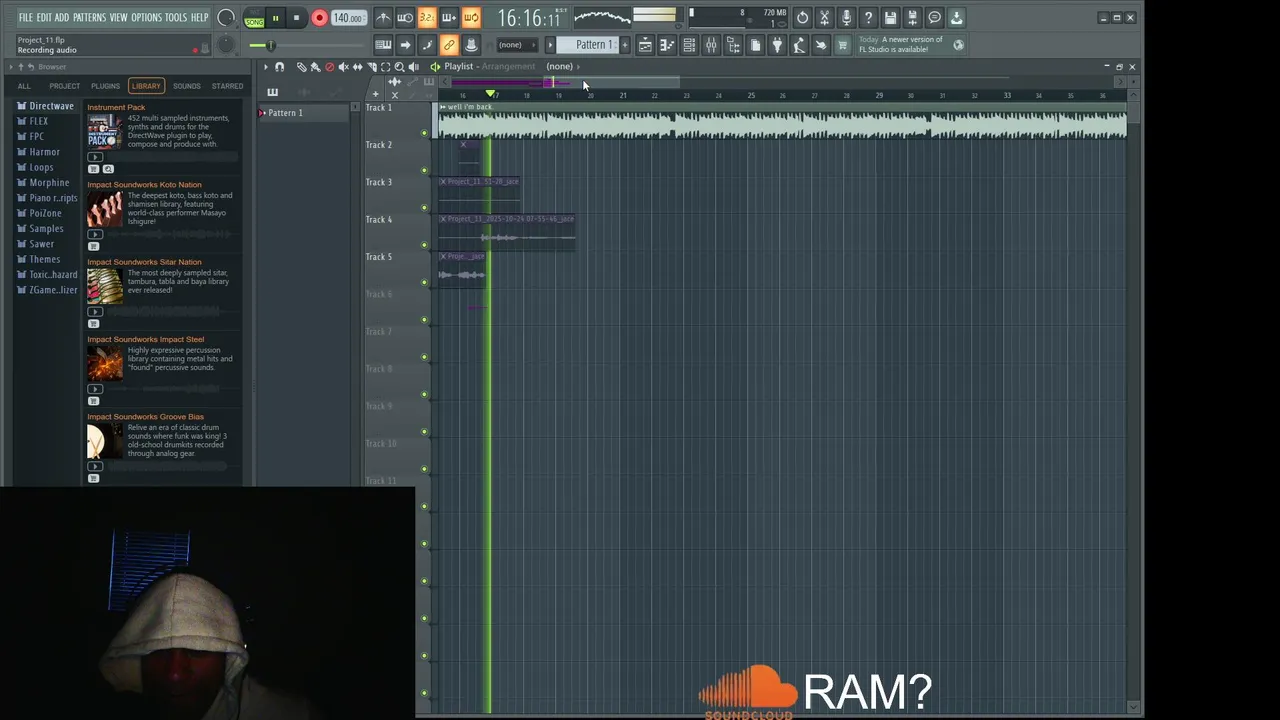Switch browser to SOUNDS tab
Screen dimensions: 1280x720
pos(186,86)
